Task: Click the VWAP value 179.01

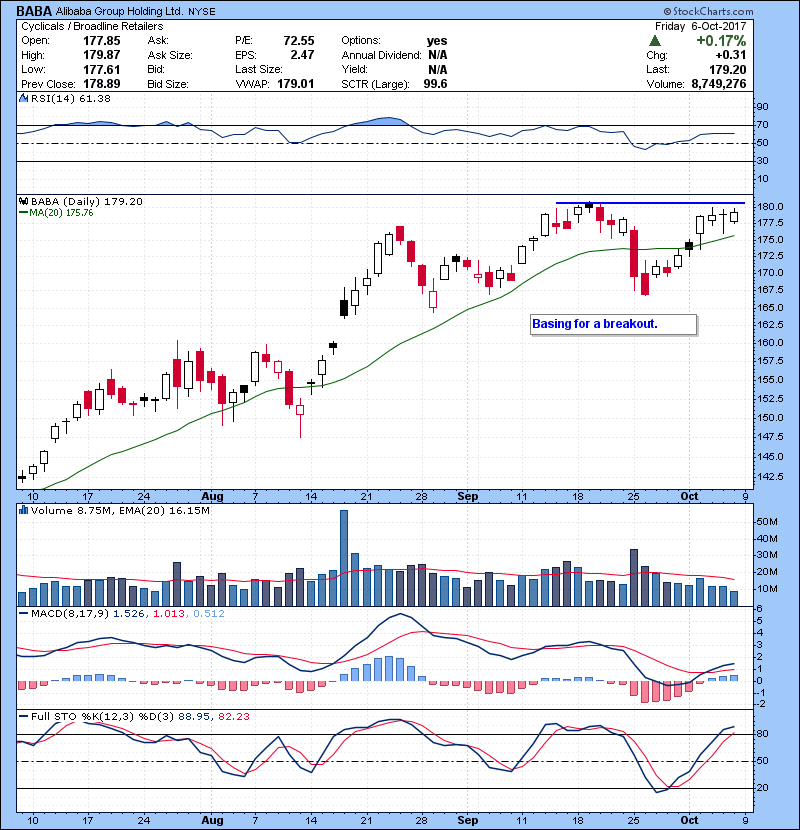Action: [x=295, y=84]
